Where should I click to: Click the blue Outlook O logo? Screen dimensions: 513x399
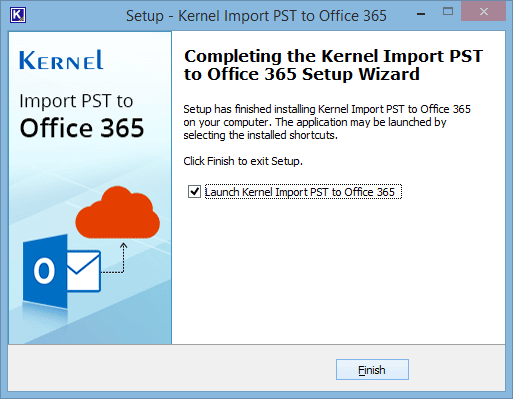click(45, 271)
